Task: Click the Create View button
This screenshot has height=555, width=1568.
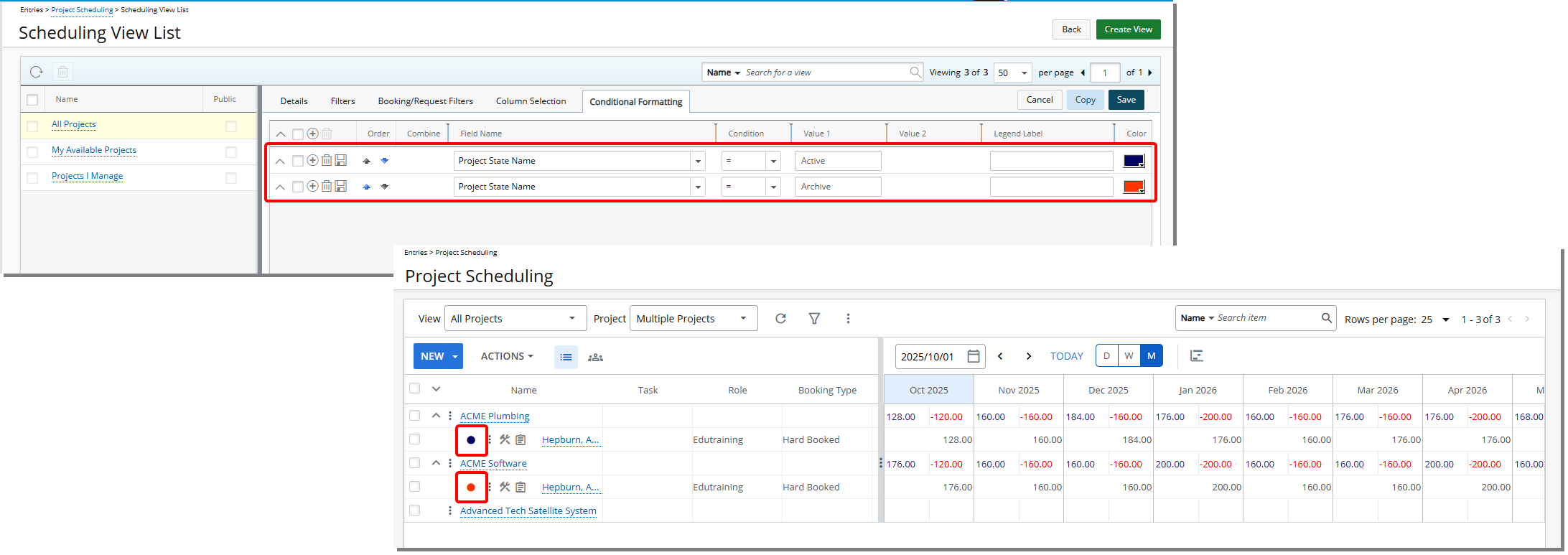Action: point(1128,29)
